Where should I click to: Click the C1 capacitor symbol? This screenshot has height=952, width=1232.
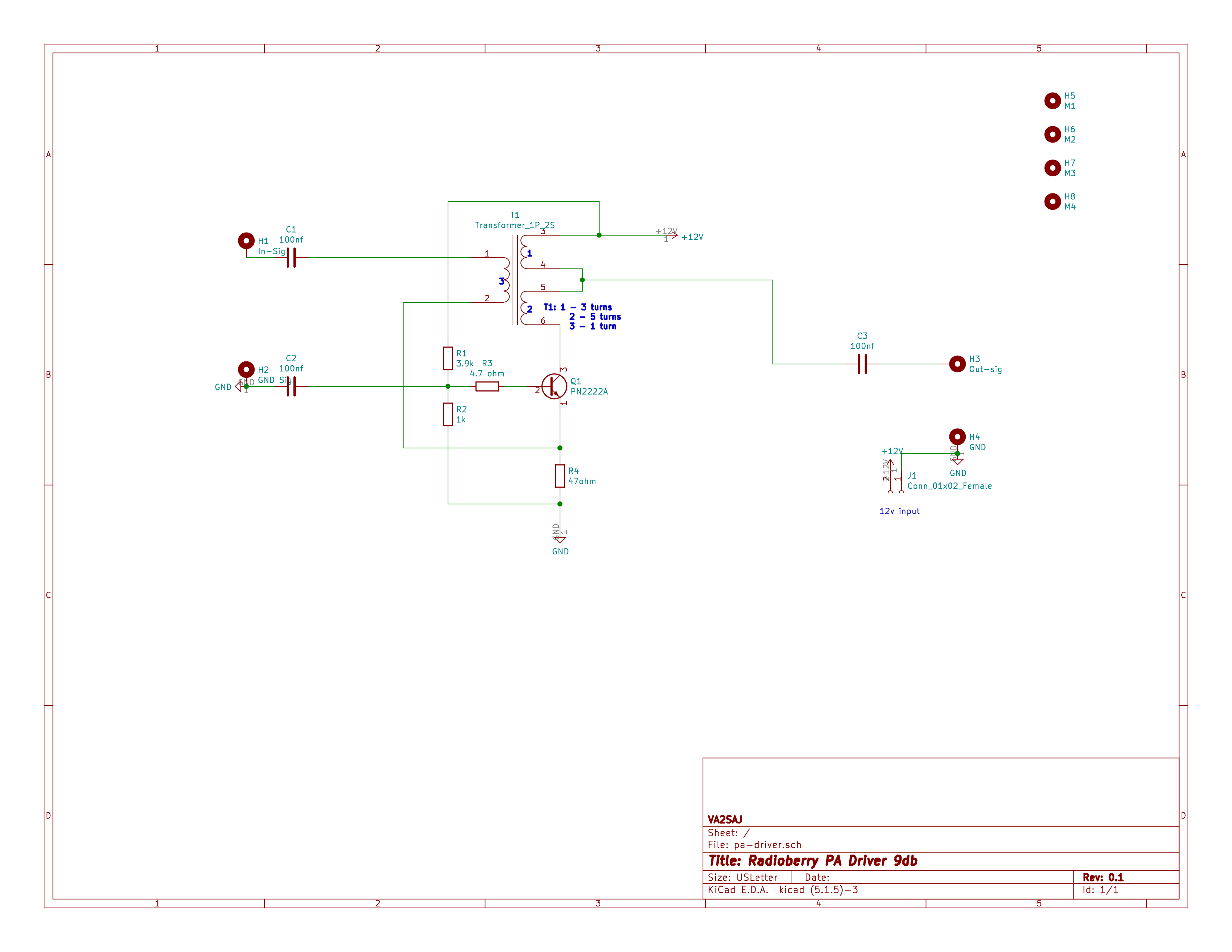click(291, 258)
